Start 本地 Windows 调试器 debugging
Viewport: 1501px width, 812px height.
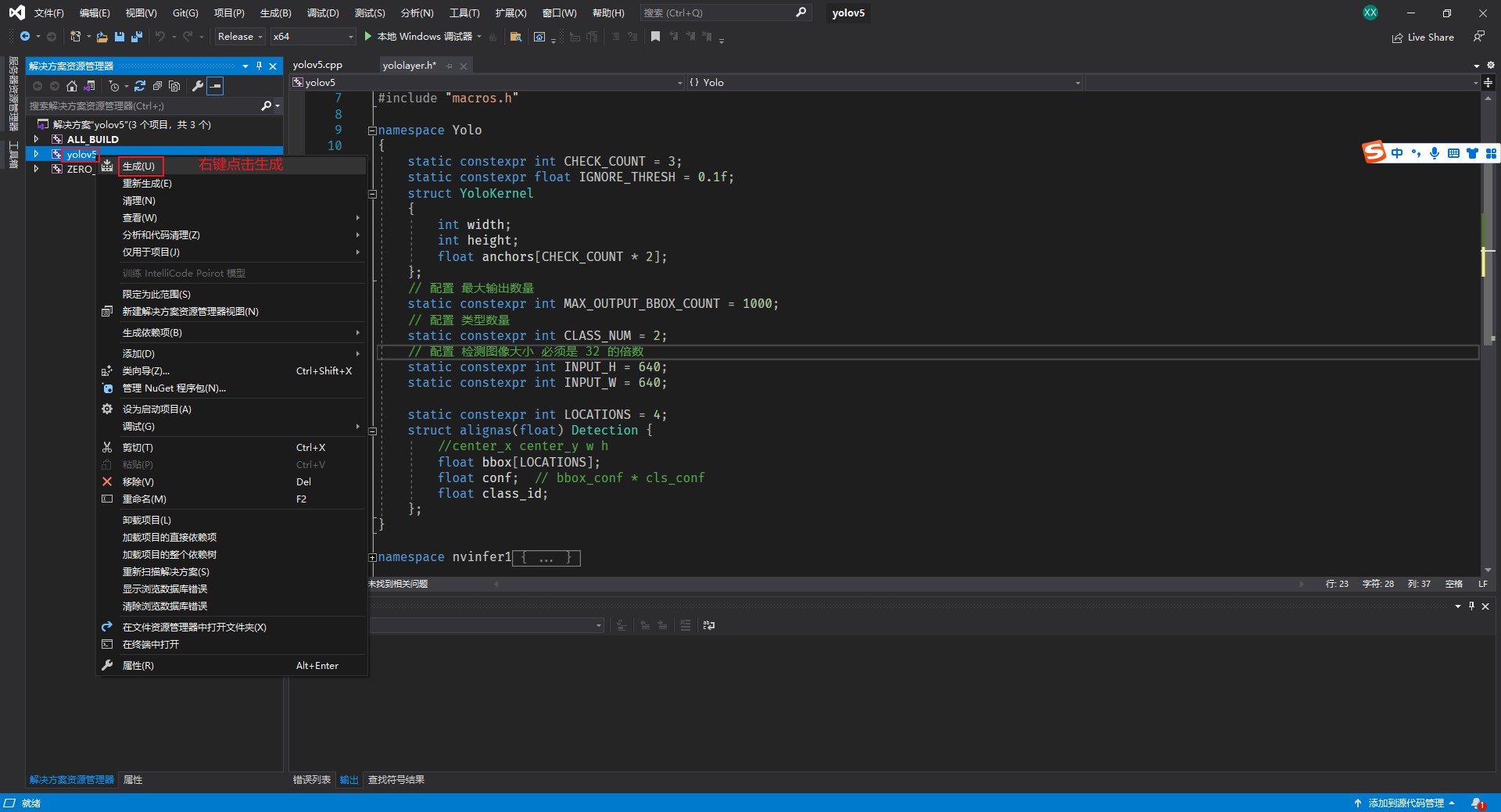click(417, 37)
